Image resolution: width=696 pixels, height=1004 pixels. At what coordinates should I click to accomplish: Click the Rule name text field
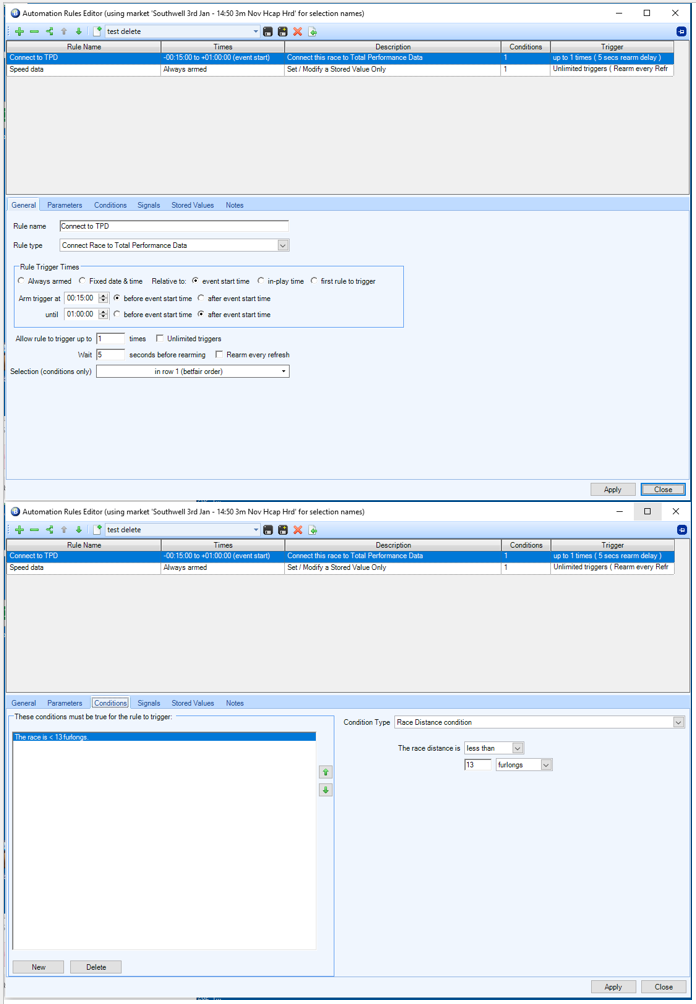click(174, 226)
